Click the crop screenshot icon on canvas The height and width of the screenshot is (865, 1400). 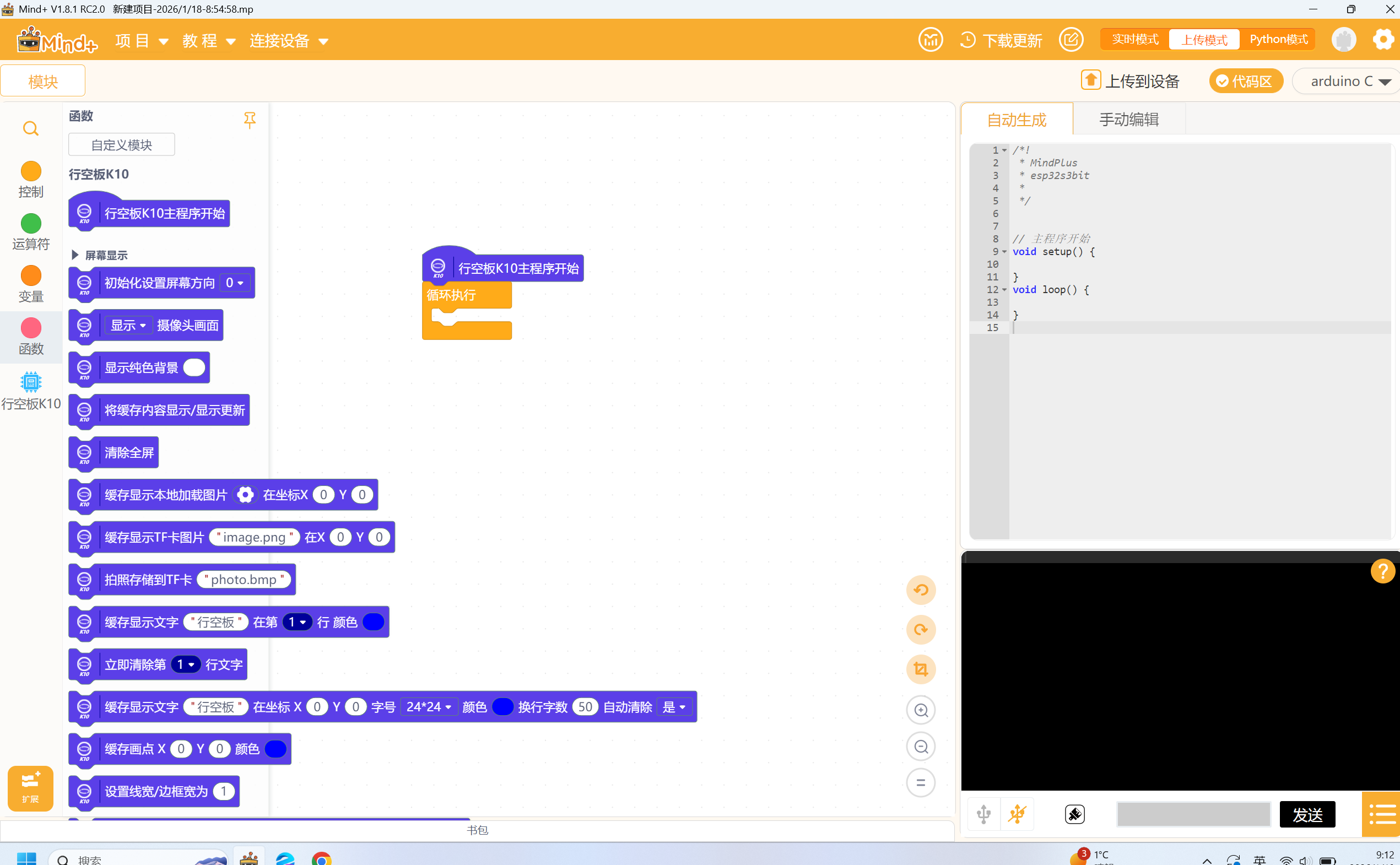[921, 669]
